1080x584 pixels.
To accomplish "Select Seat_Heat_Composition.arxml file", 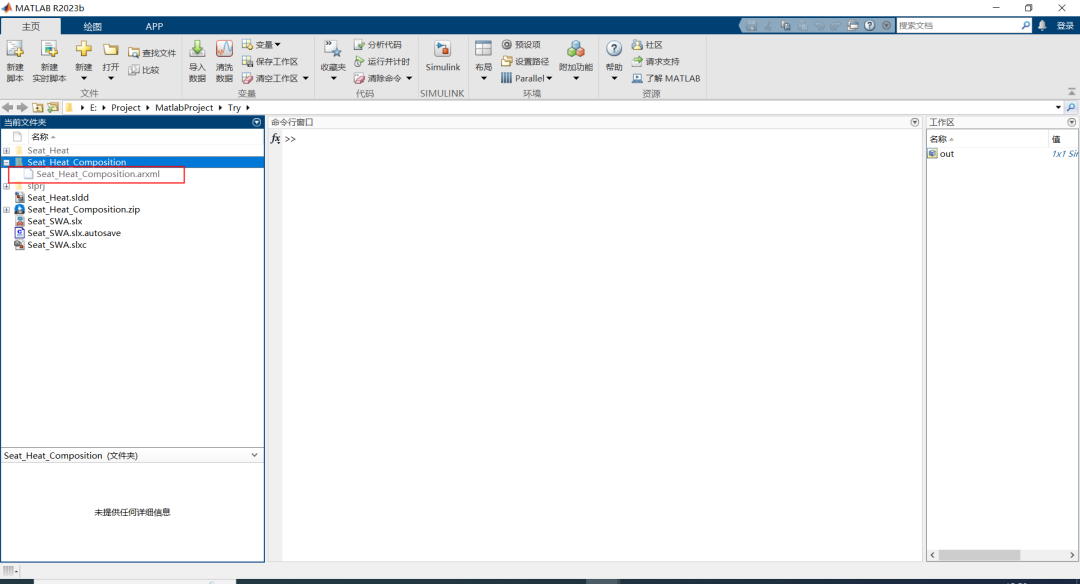I will click(98, 174).
